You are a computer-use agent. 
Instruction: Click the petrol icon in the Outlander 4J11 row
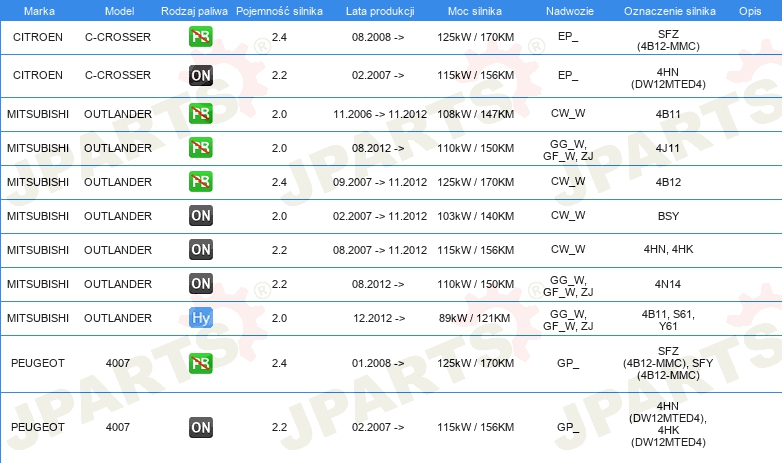pos(200,148)
